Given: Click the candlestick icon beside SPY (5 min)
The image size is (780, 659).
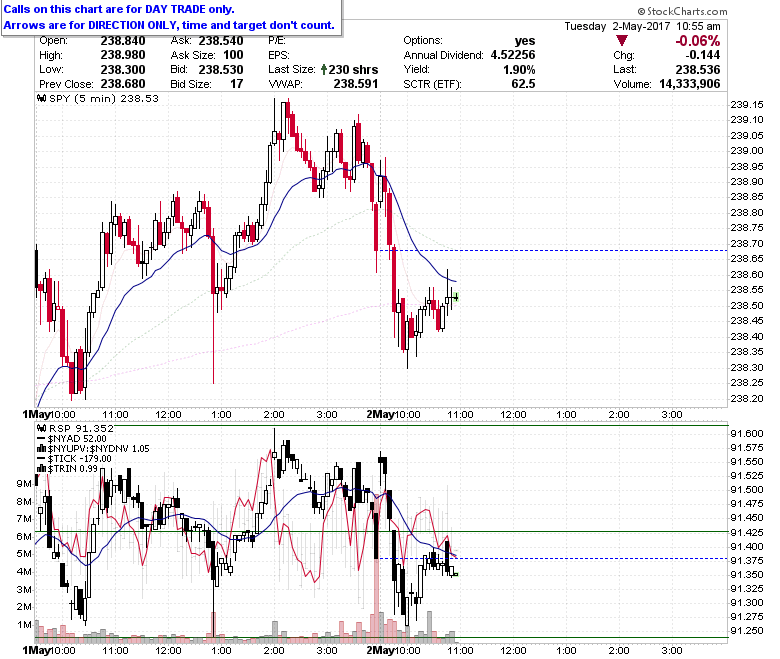Looking at the screenshot, I should pyautogui.click(x=42, y=98).
